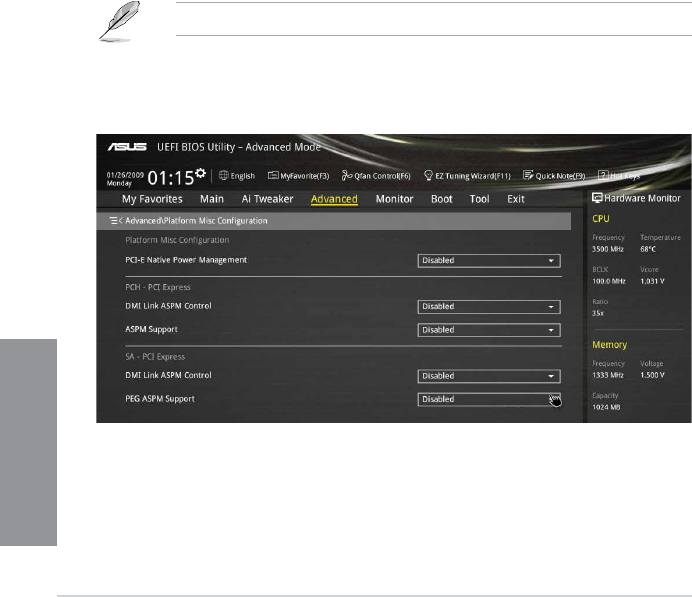
Task: Click the EZ Tuning Wizard bulb icon
Action: (428, 176)
